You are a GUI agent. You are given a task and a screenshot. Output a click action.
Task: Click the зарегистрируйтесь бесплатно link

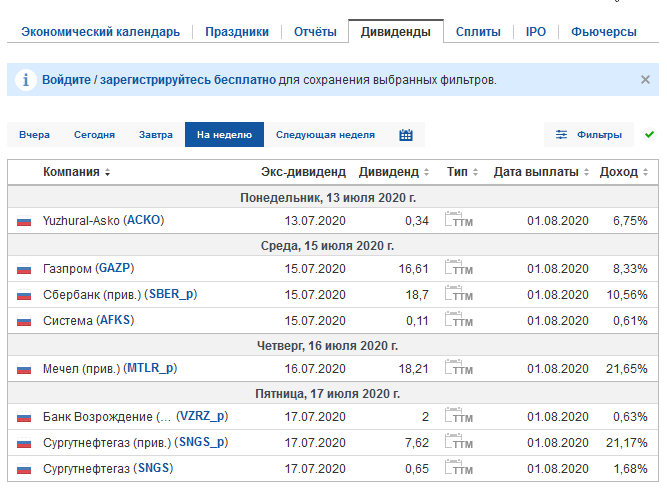point(188,80)
